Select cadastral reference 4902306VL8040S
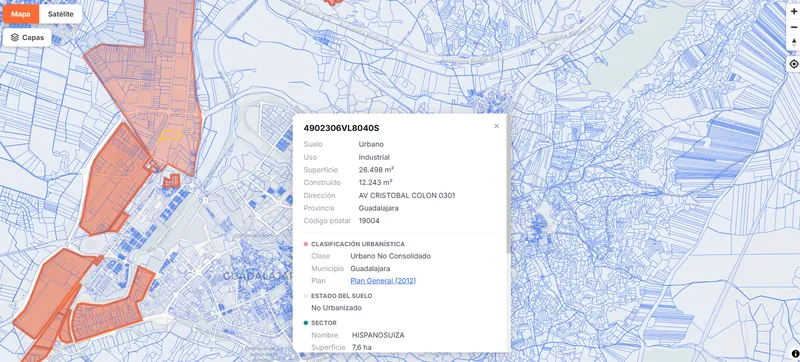 click(x=341, y=128)
